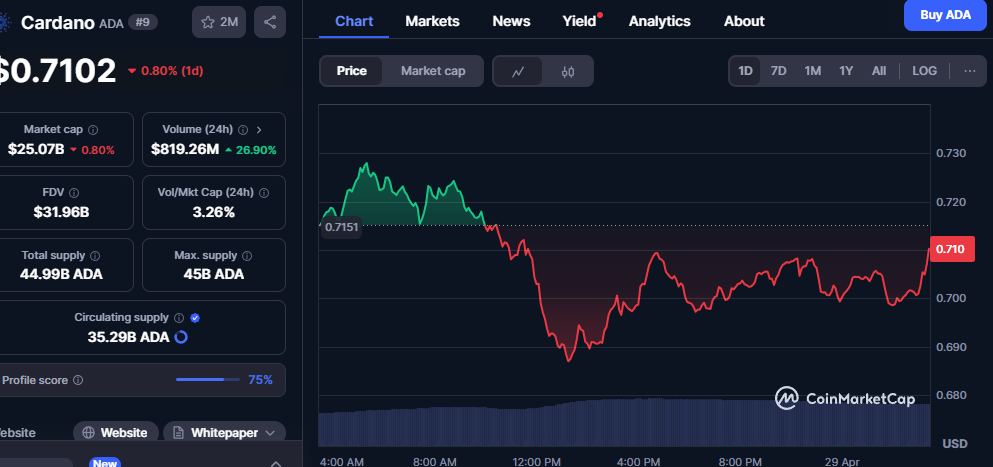The width and height of the screenshot is (993, 467).
Task: Add Cardano to watchlist with star button
Action: tap(218, 22)
